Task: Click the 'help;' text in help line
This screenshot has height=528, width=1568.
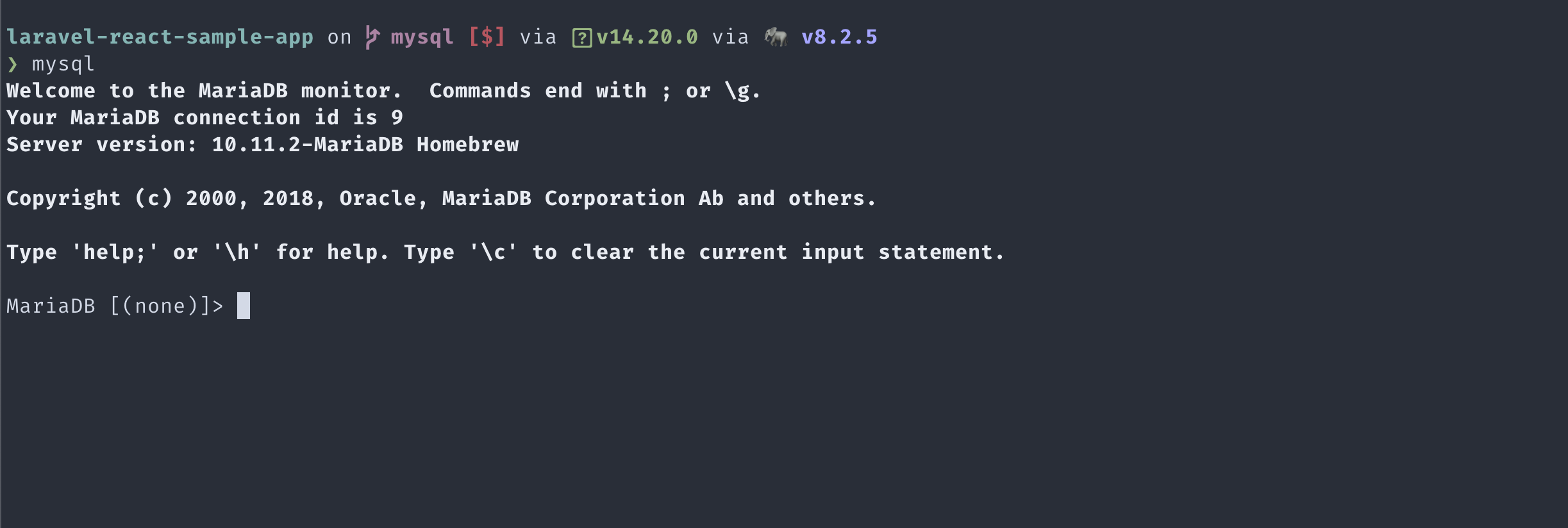Action: (x=115, y=252)
